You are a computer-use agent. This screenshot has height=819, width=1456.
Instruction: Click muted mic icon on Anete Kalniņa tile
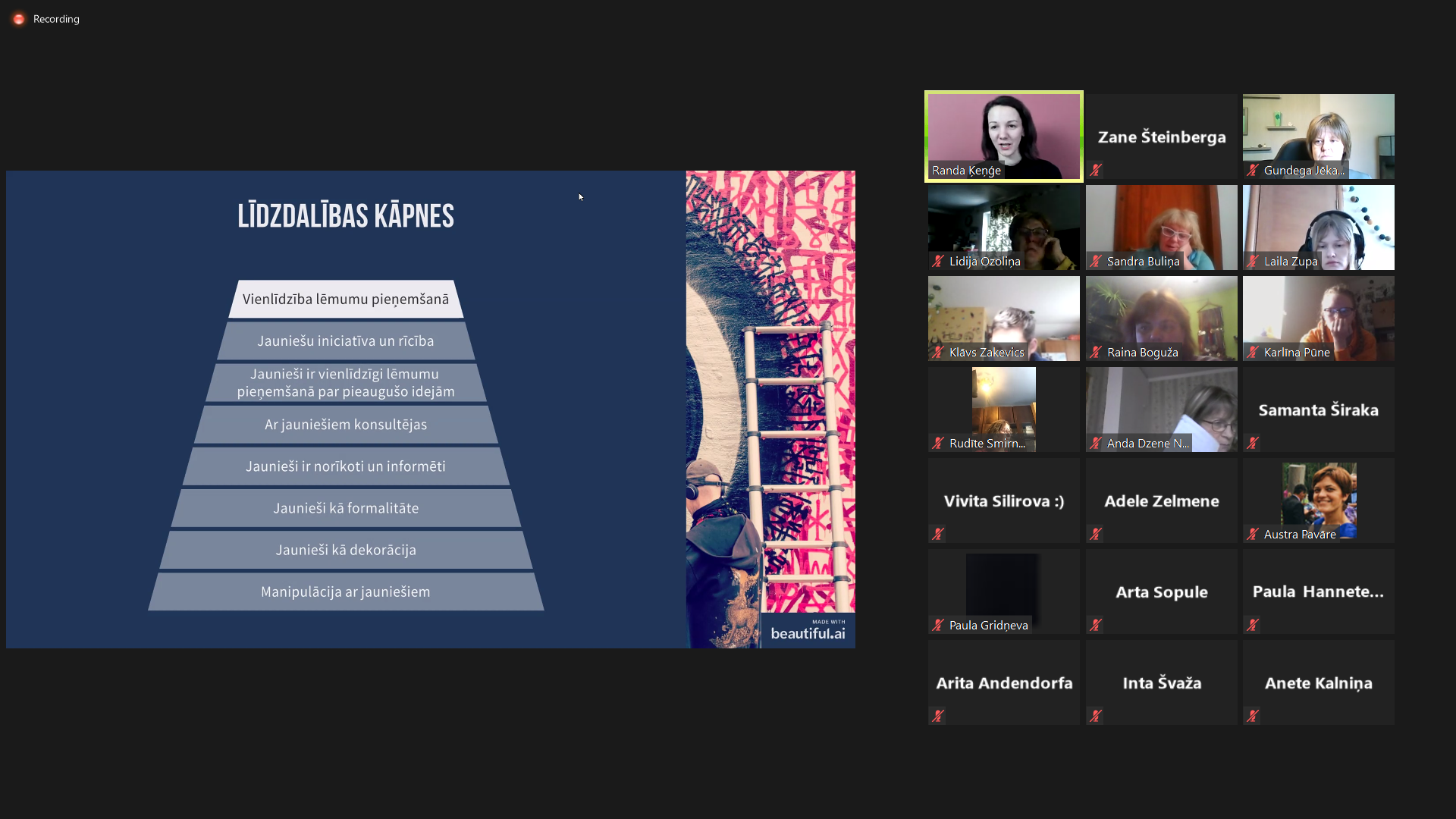(x=1253, y=716)
